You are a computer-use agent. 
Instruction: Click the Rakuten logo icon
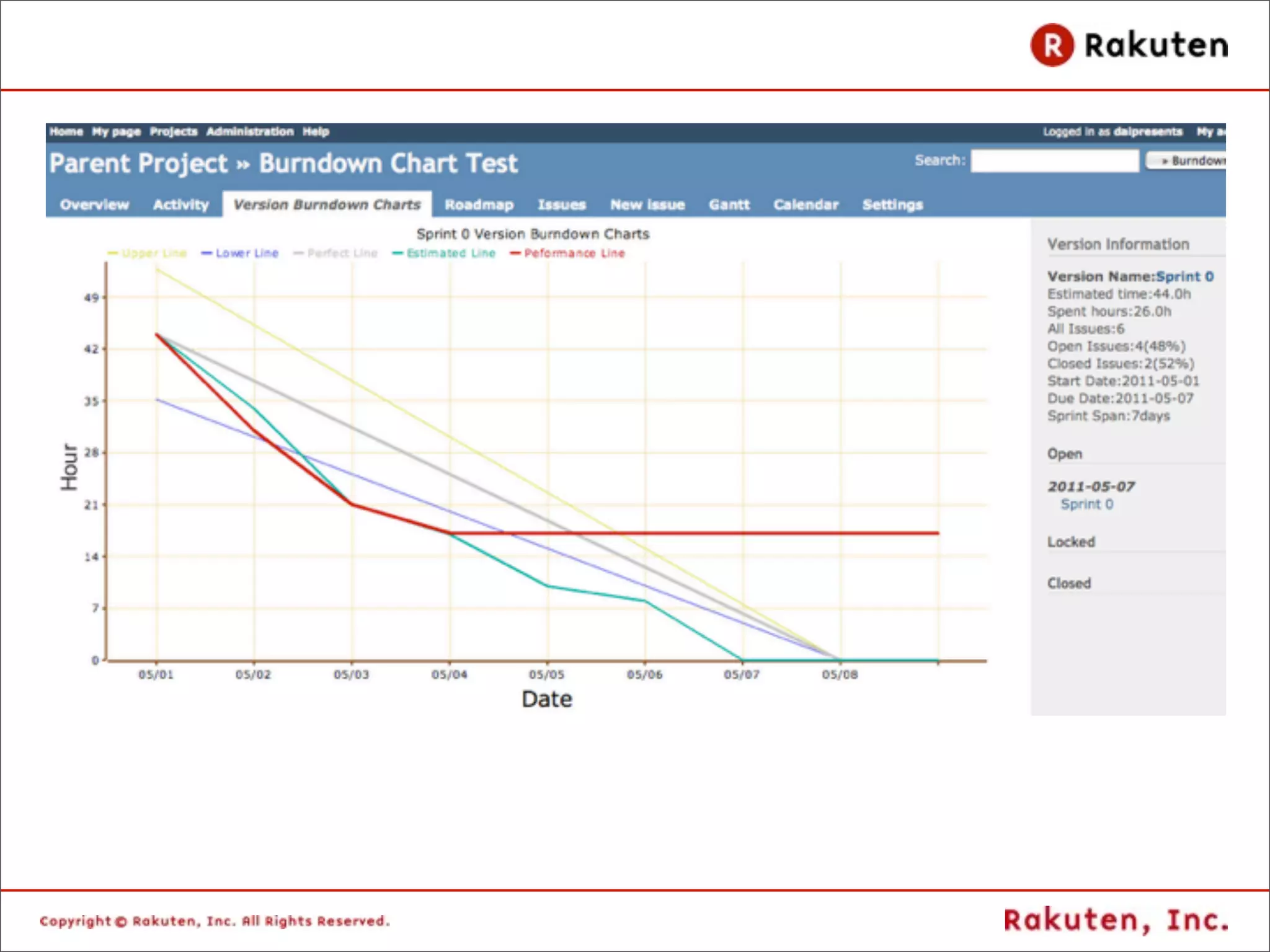pyautogui.click(x=1052, y=45)
